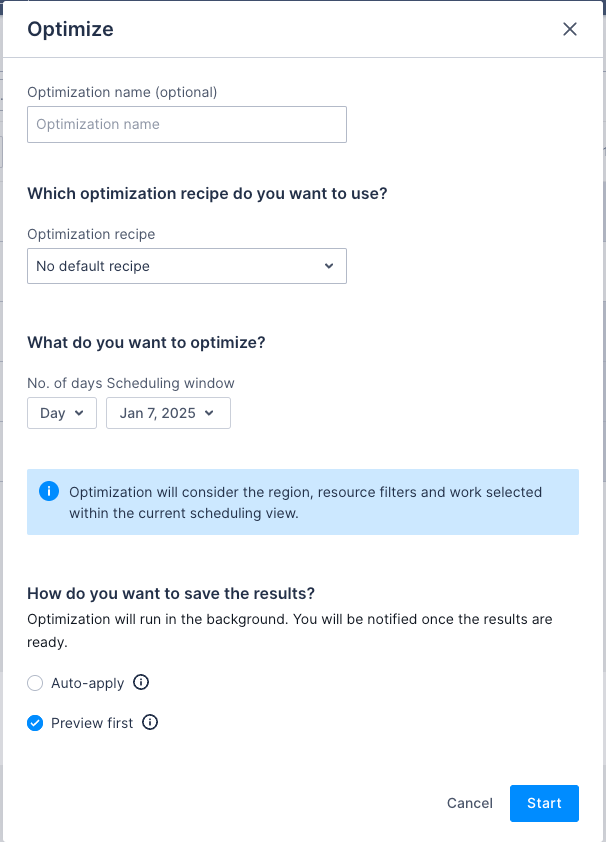606x842 pixels.
Task: Click the Optimization name text field
Action: click(187, 124)
